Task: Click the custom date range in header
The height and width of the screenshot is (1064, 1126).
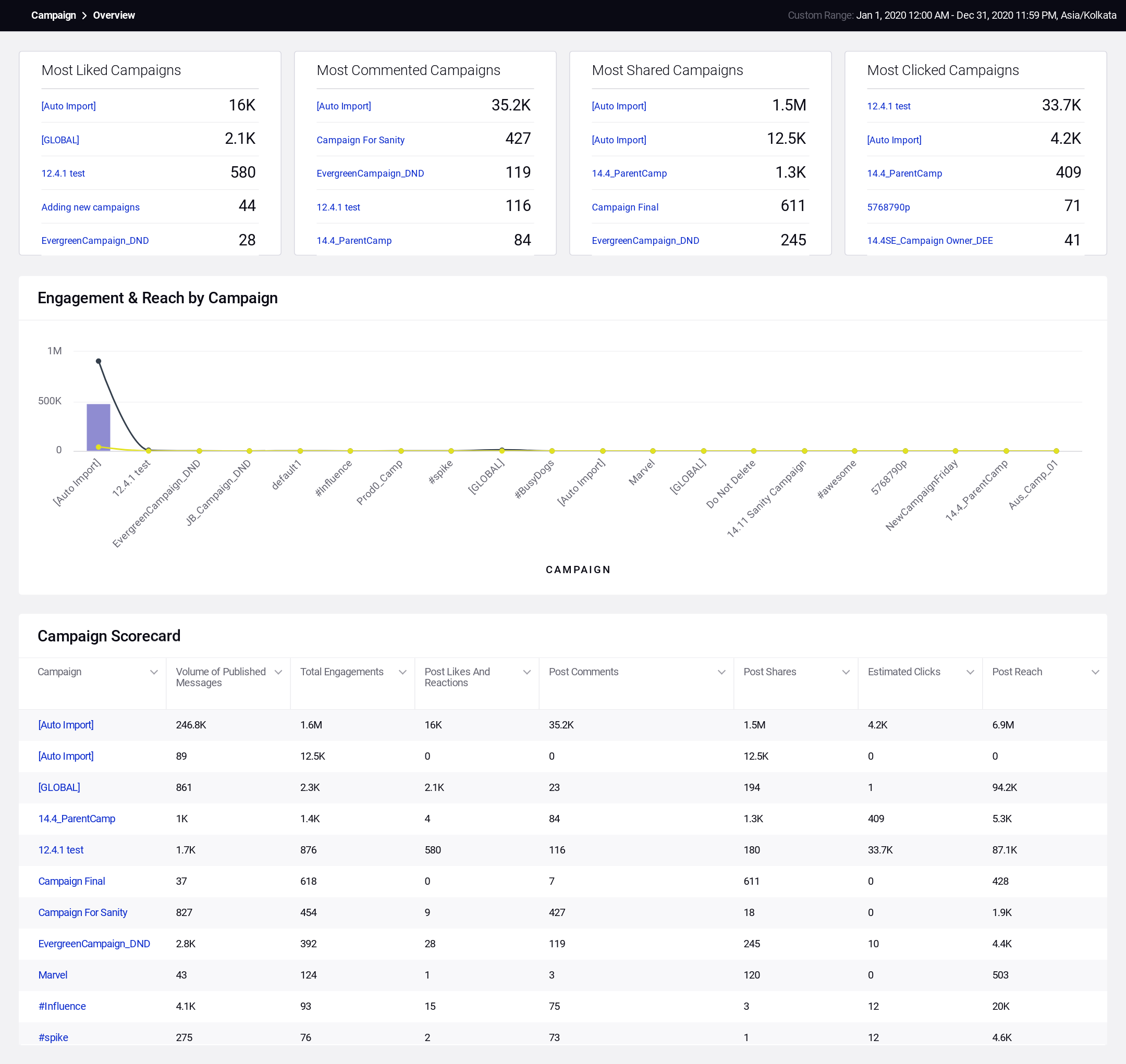Action: [x=952, y=15]
